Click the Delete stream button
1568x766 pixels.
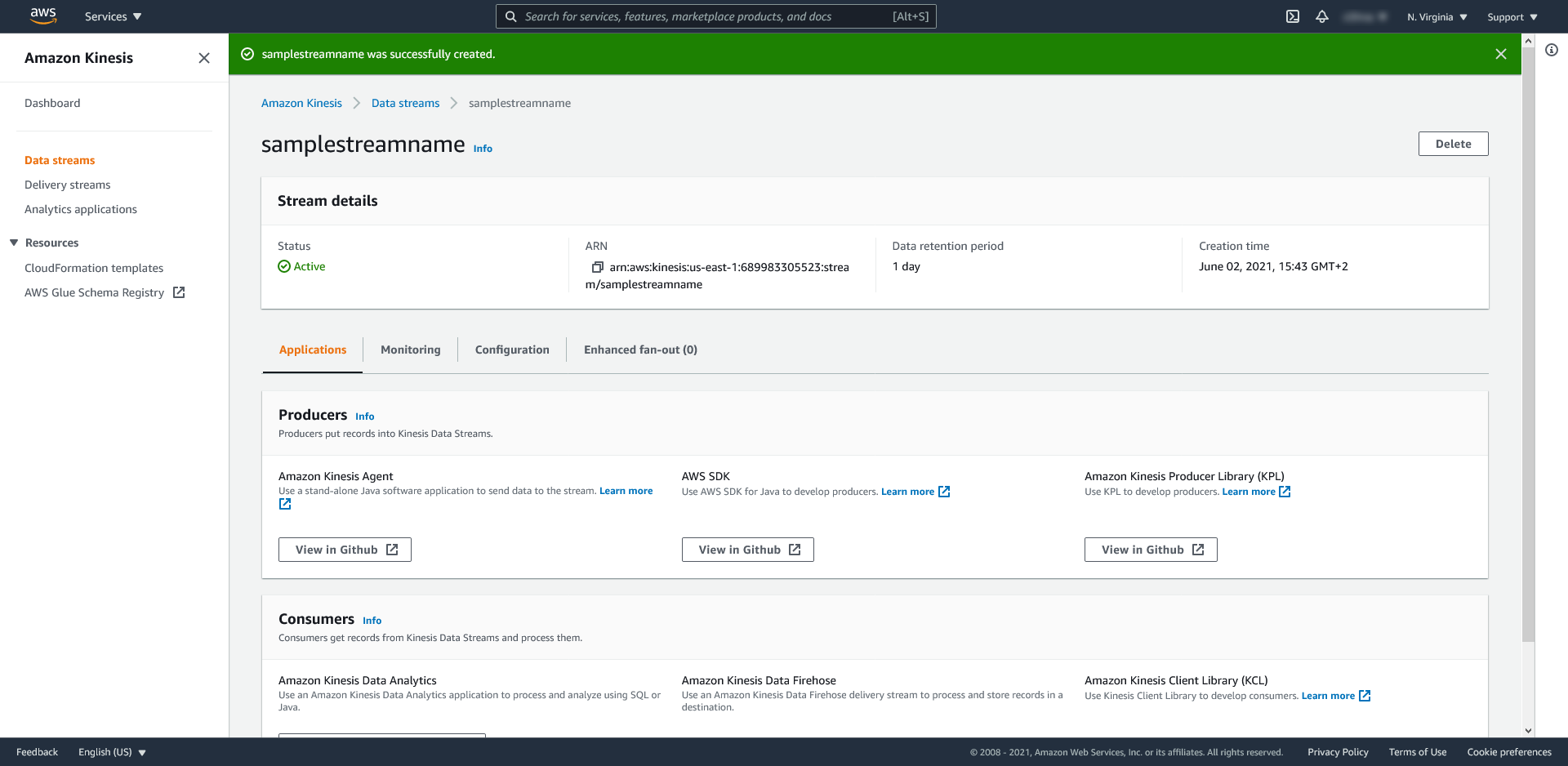(1453, 144)
